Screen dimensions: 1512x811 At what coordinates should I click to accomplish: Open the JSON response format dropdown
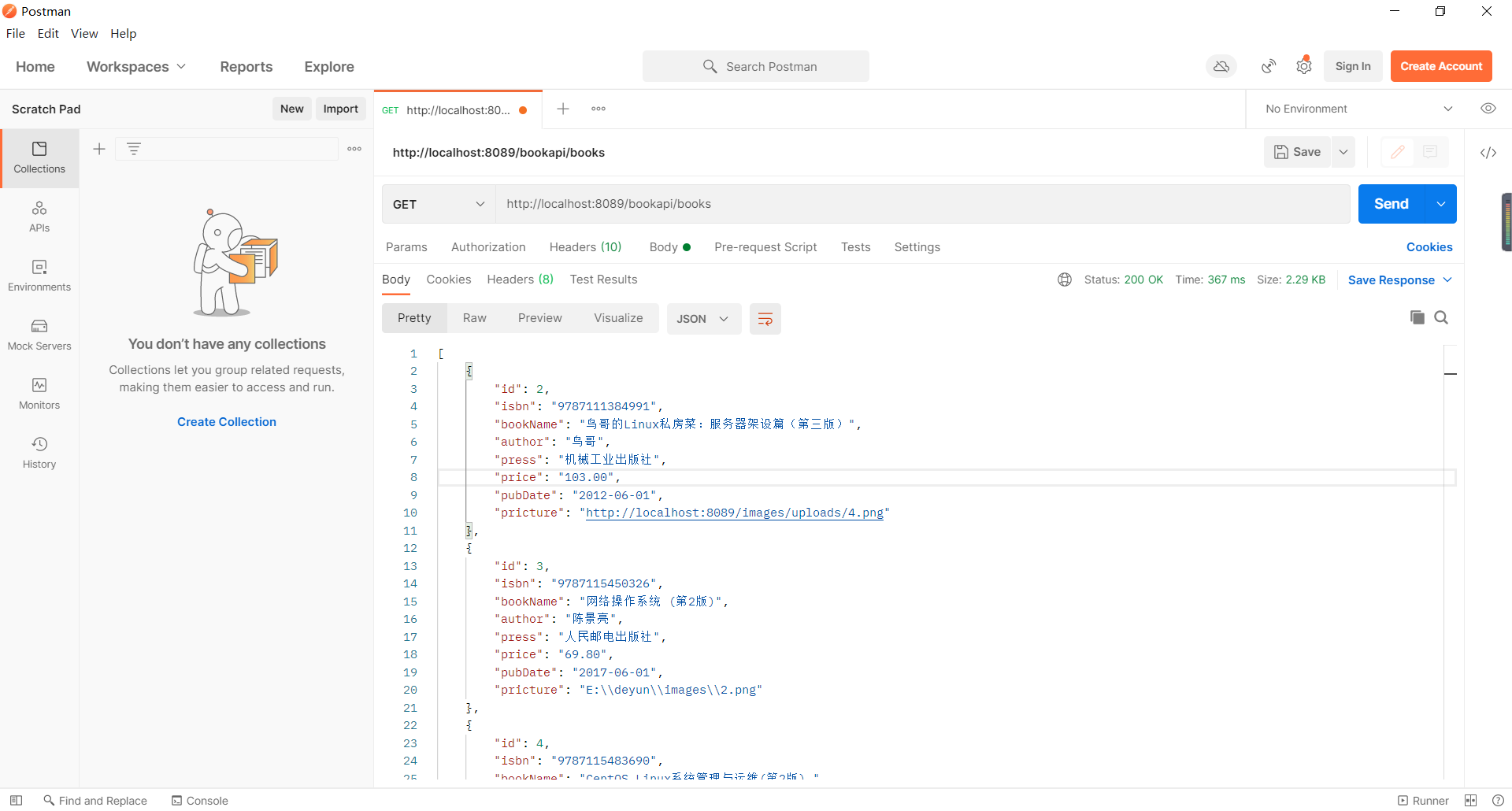pos(703,318)
